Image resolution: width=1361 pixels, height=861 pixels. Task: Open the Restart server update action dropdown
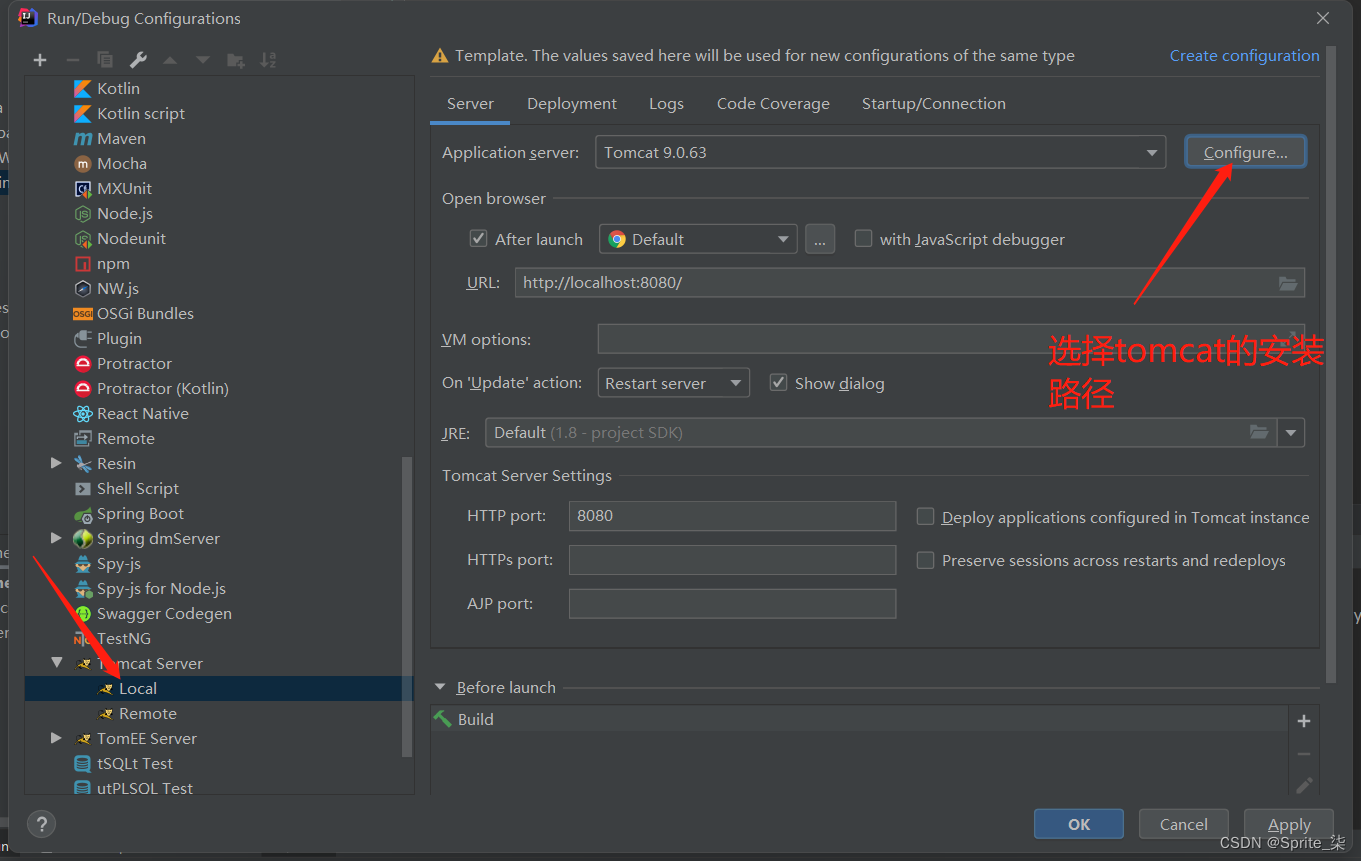pyautogui.click(x=673, y=383)
